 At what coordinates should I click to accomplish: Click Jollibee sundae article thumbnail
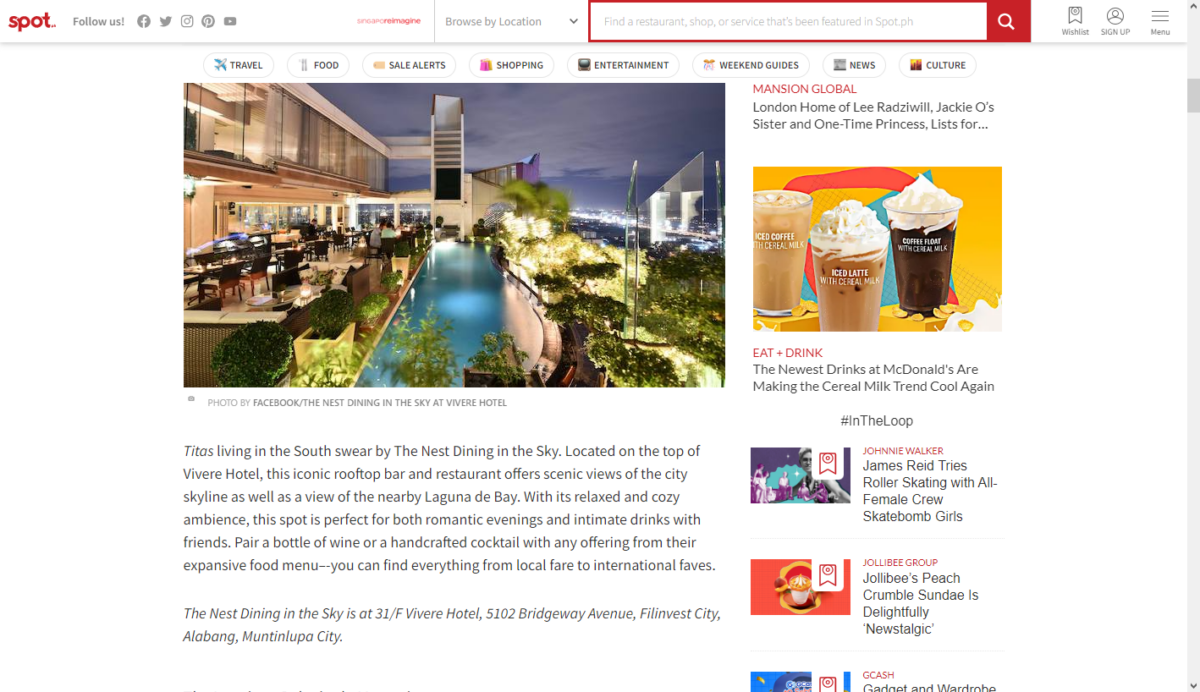coord(800,587)
